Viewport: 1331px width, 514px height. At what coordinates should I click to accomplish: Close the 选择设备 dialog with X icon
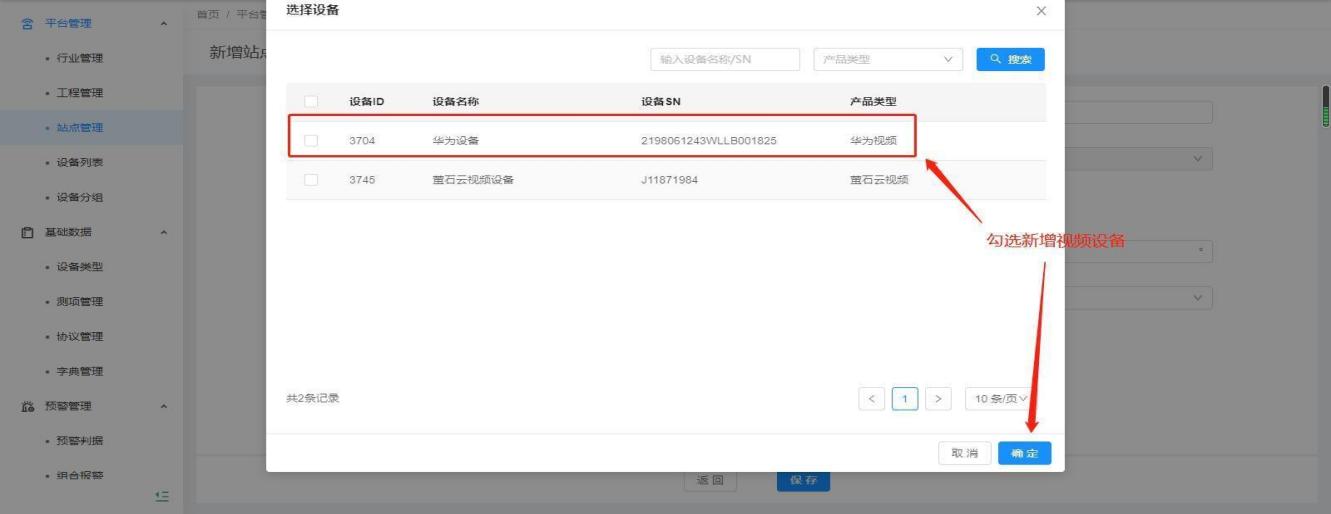(1041, 11)
